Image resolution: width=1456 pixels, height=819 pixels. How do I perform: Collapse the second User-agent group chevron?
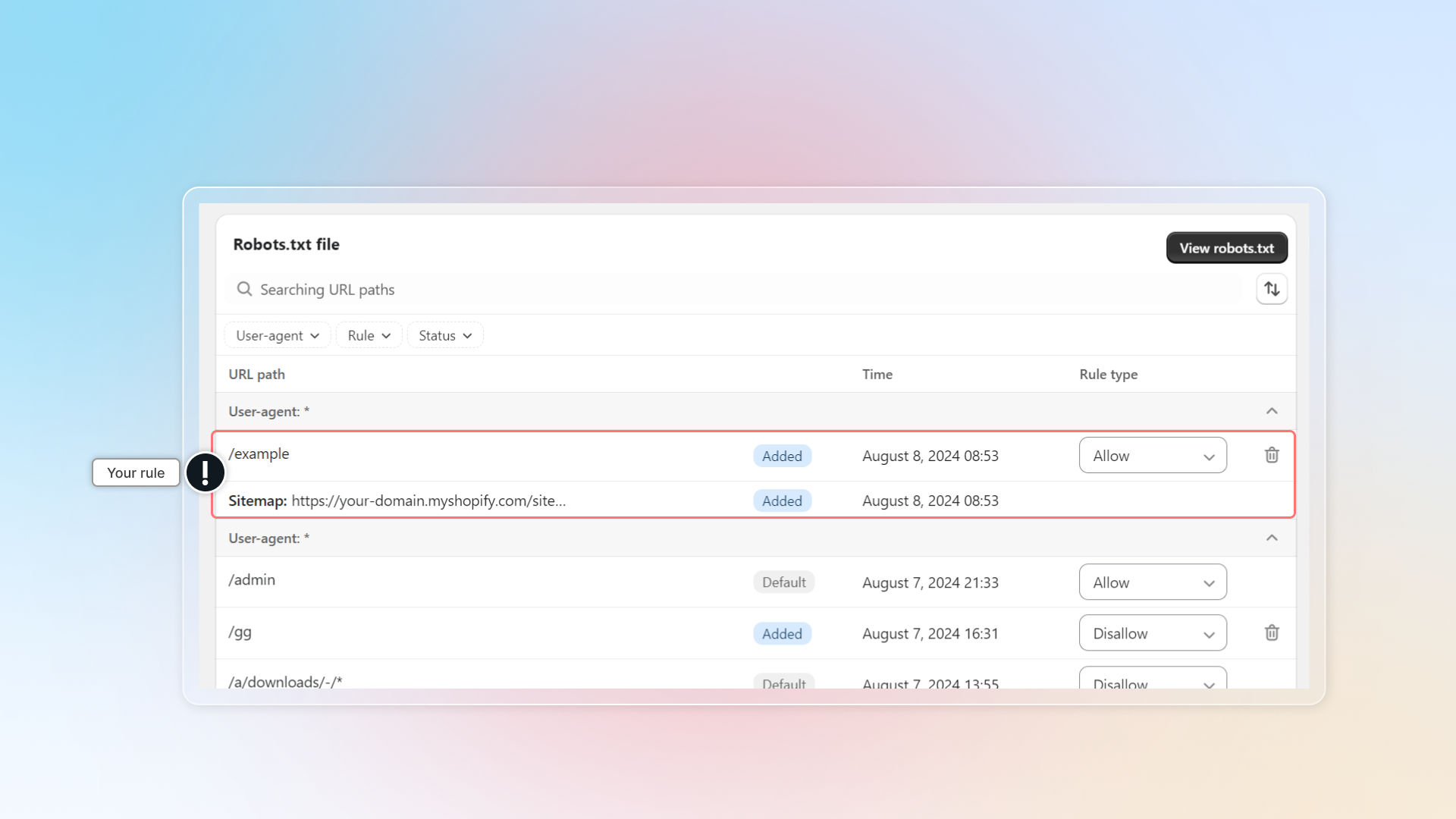pos(1272,538)
